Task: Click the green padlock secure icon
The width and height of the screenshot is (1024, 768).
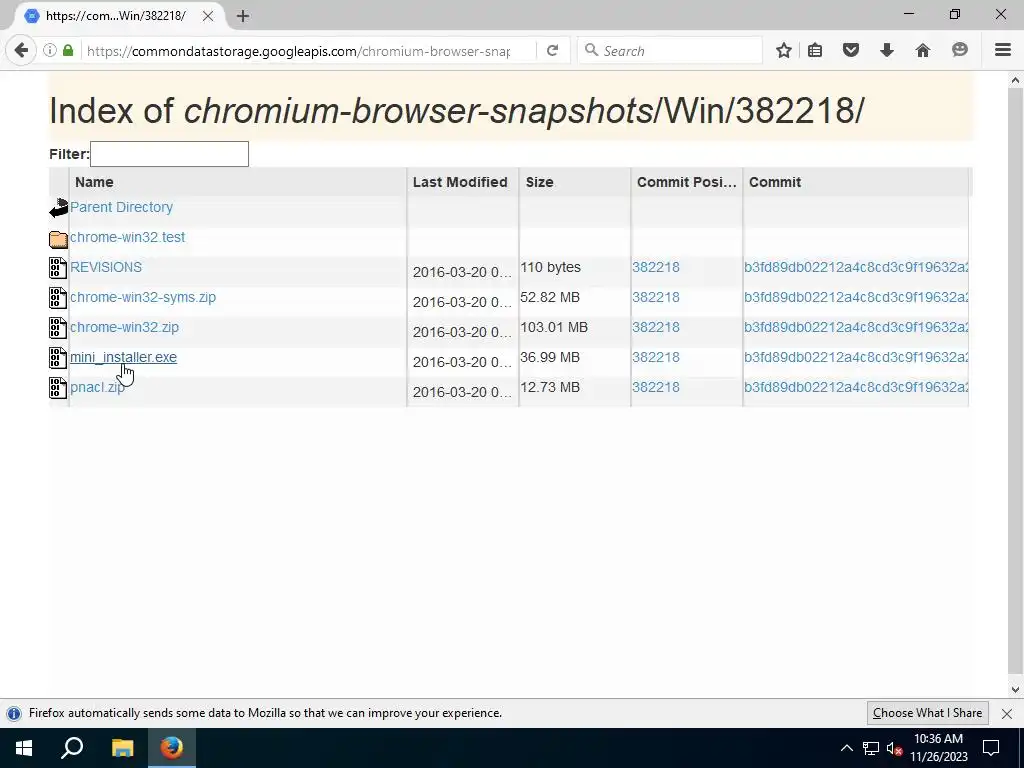Action: pyautogui.click(x=68, y=50)
